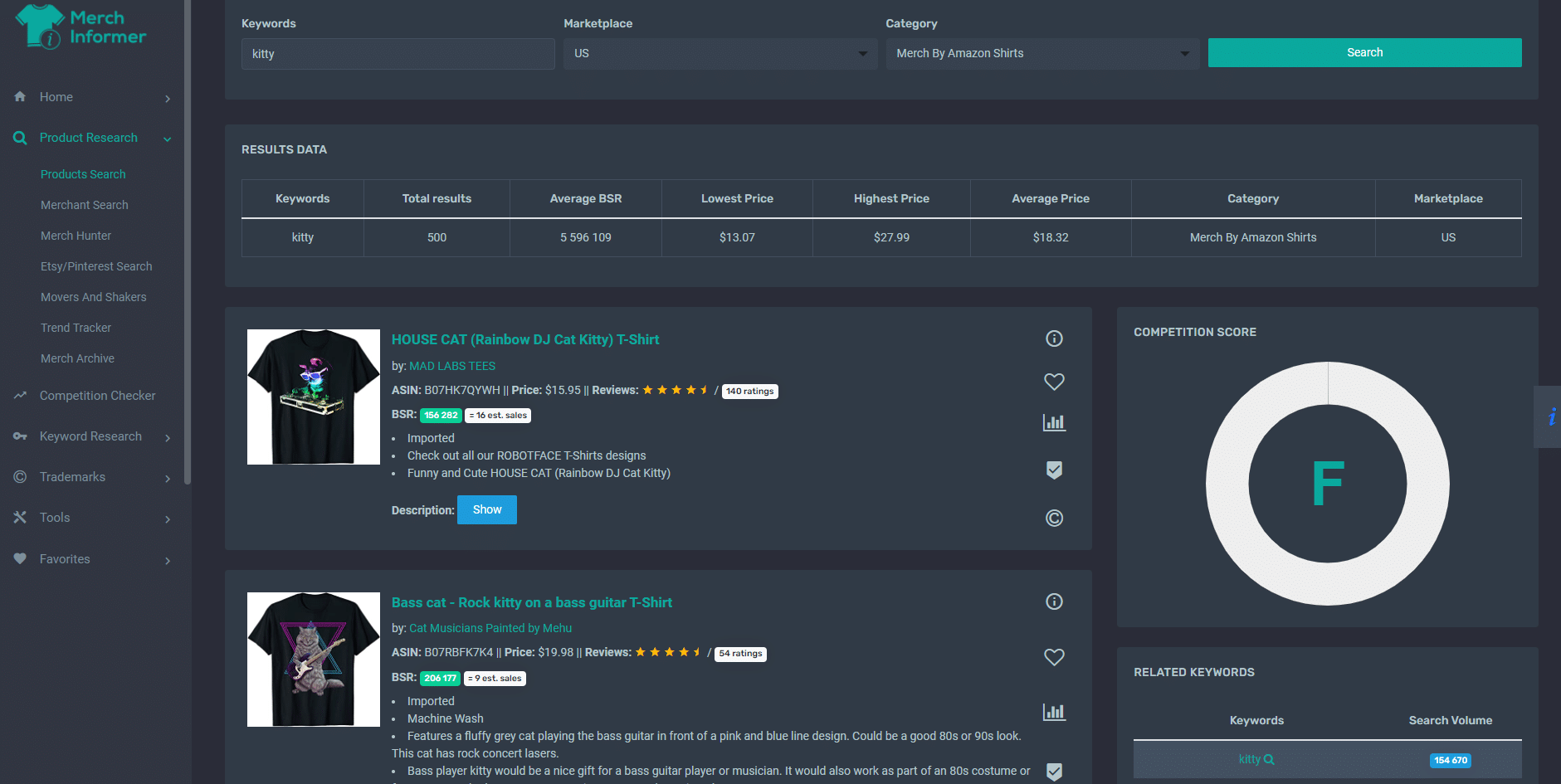
Task: Open Cat Musicians Painted by Mehu link
Action: point(490,628)
